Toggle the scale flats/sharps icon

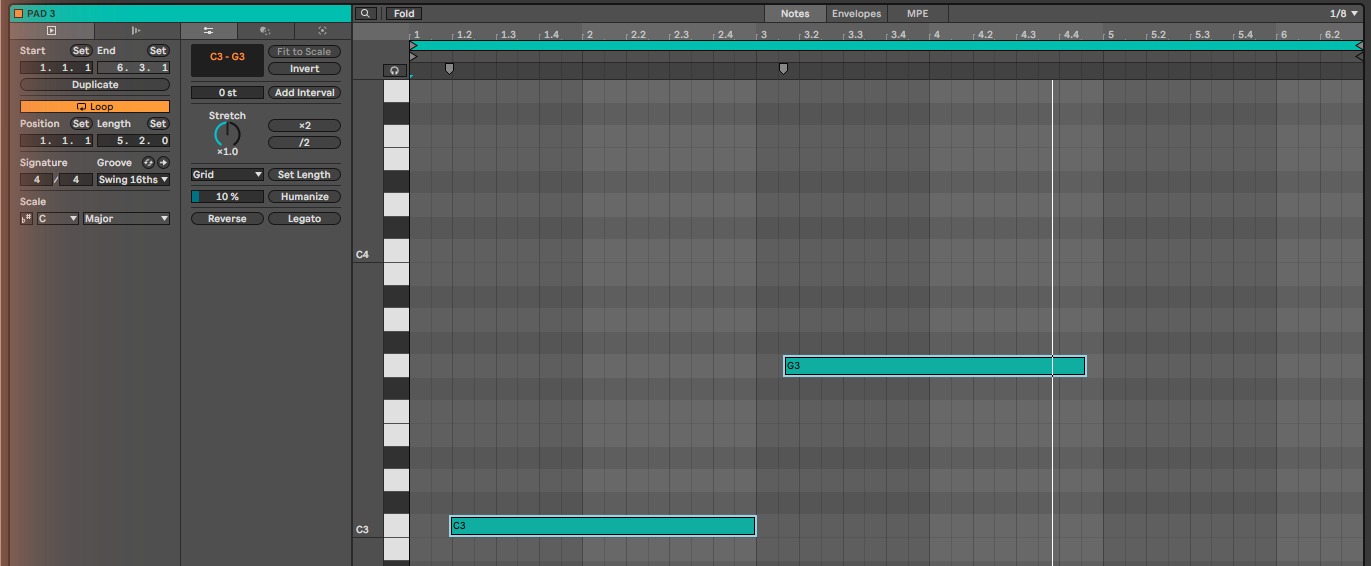coord(27,218)
